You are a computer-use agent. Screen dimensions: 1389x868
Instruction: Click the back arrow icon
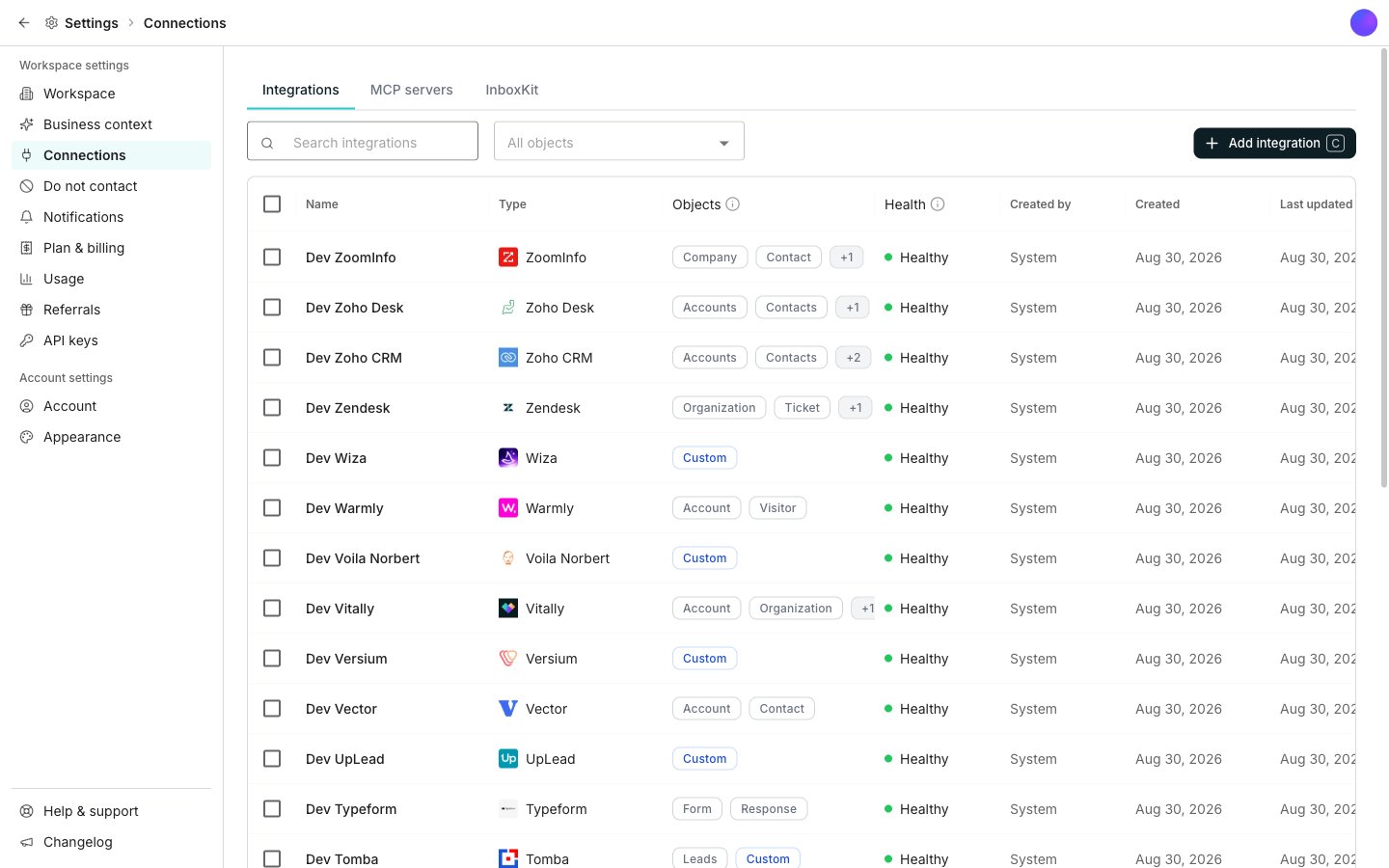click(24, 23)
